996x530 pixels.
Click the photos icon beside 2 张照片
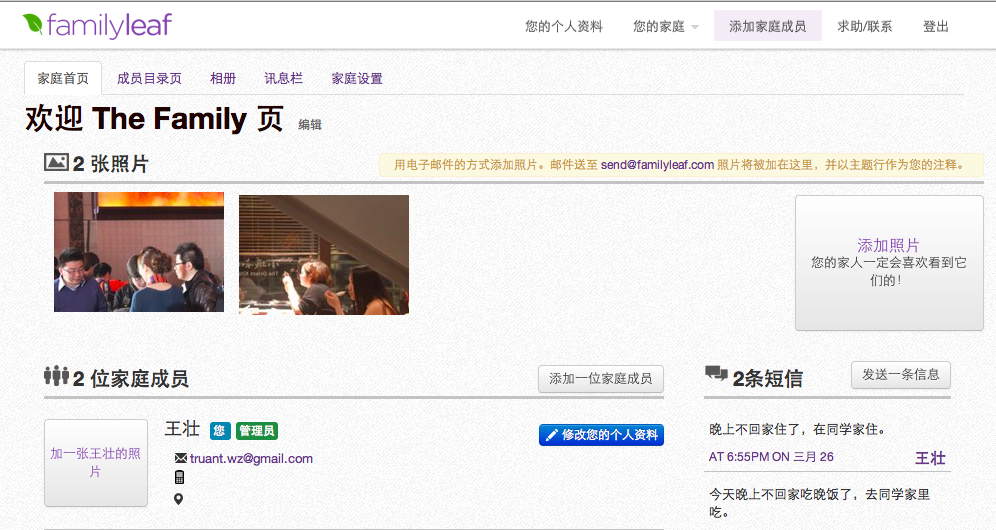click(56, 163)
